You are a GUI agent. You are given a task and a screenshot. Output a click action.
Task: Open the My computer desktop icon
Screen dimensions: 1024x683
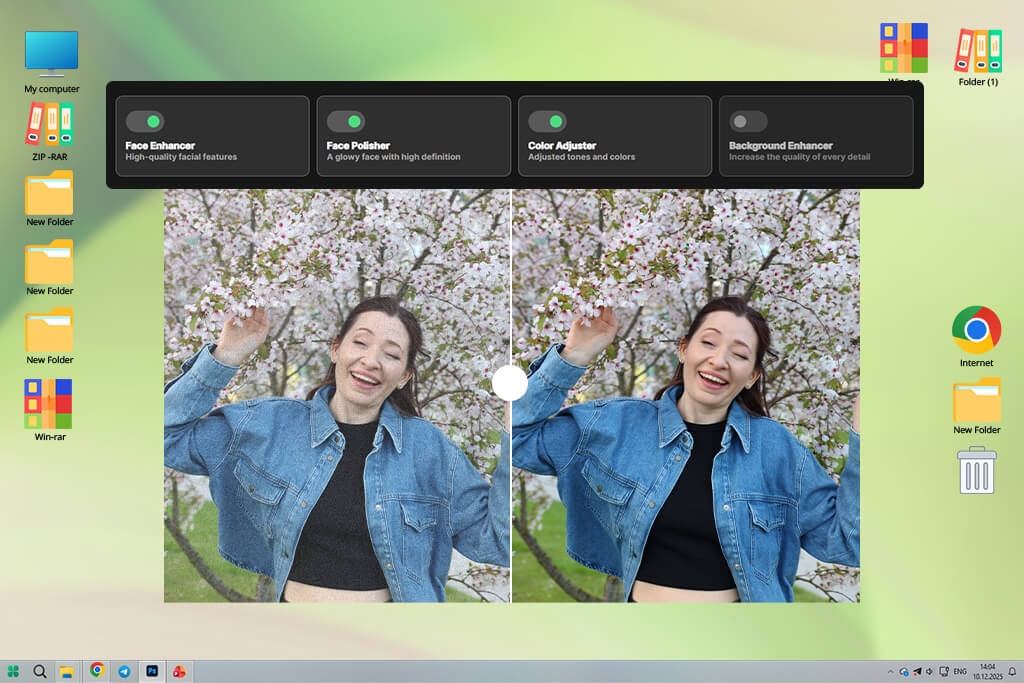tap(52, 61)
